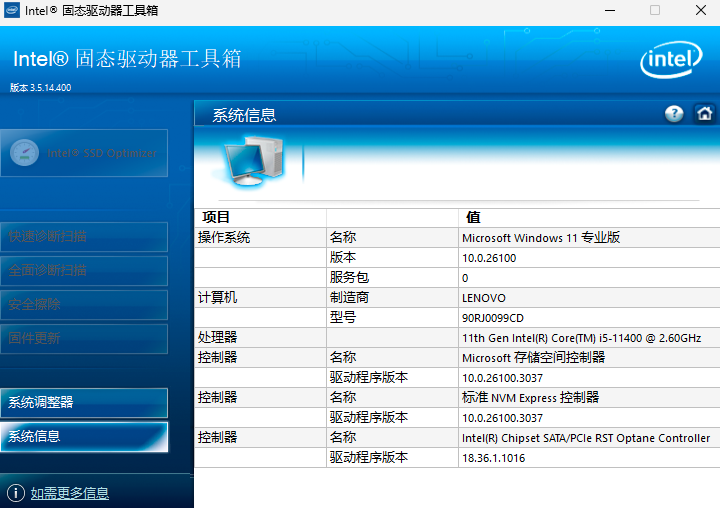
Task: Close the Intel toolbox window
Action: pyautogui.click(x=701, y=10)
